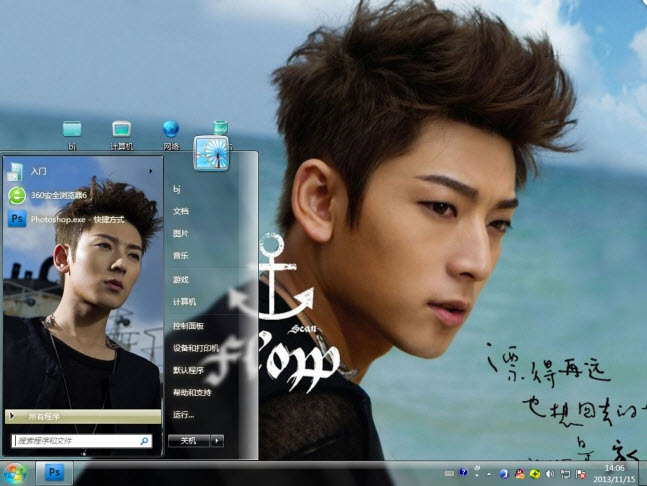Click the keyboard input tray icon
647x486 pixels.
click(x=449, y=474)
